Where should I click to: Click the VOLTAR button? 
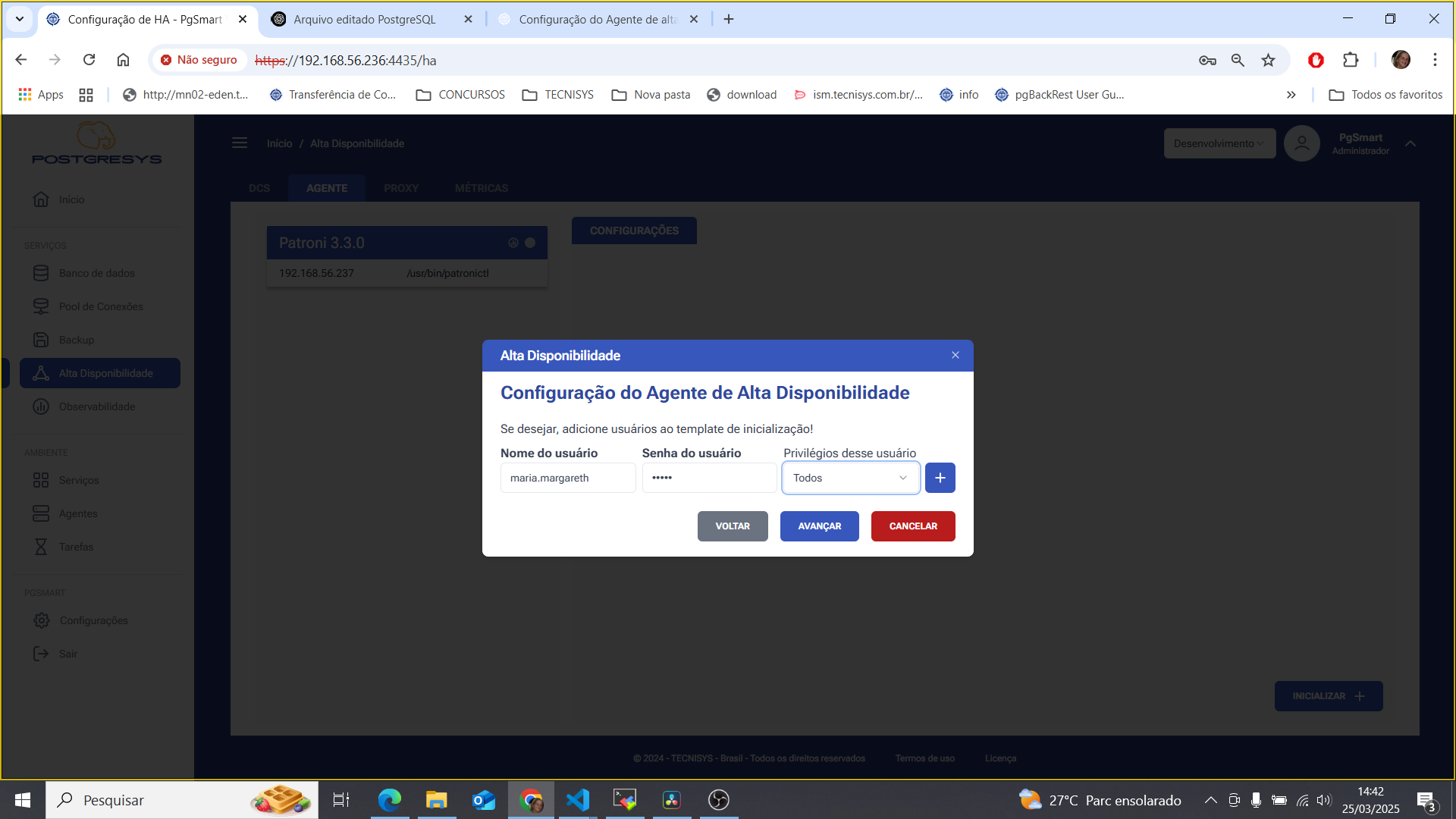pyautogui.click(x=733, y=526)
